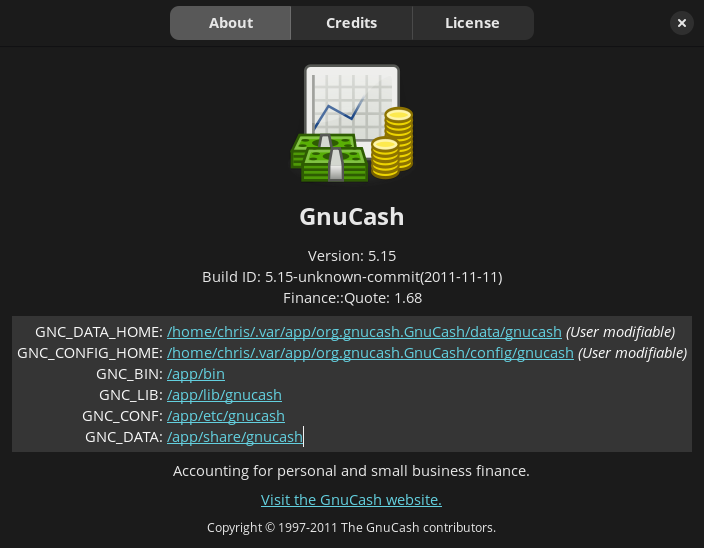Image resolution: width=704 pixels, height=548 pixels.
Task: Click the /app/etc/gnucash path link
Action: (x=226, y=416)
